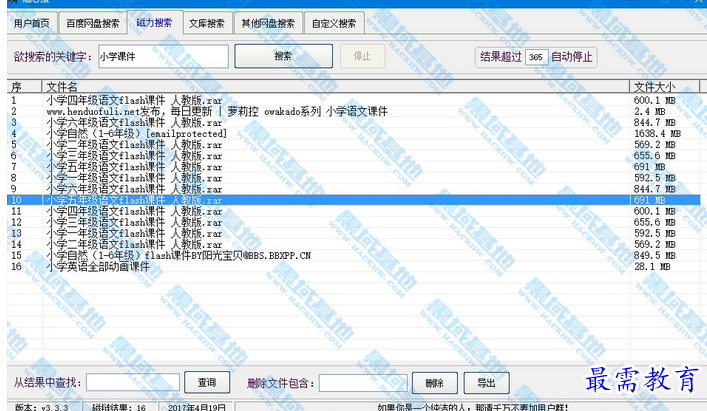Select row 11 小学四年级语文flash课件
This screenshot has height=411, width=707.
point(354,211)
